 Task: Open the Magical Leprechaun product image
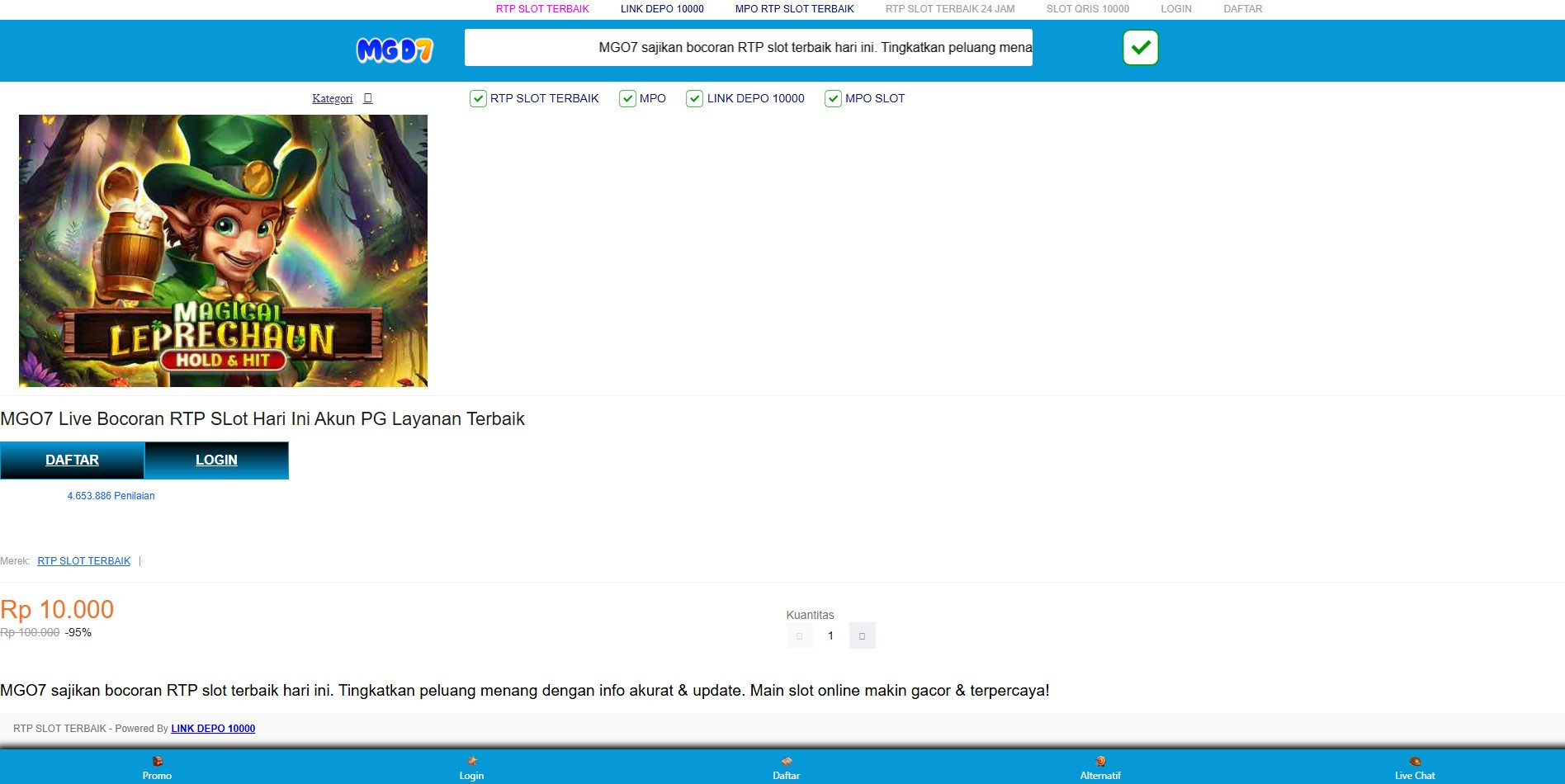pos(223,251)
